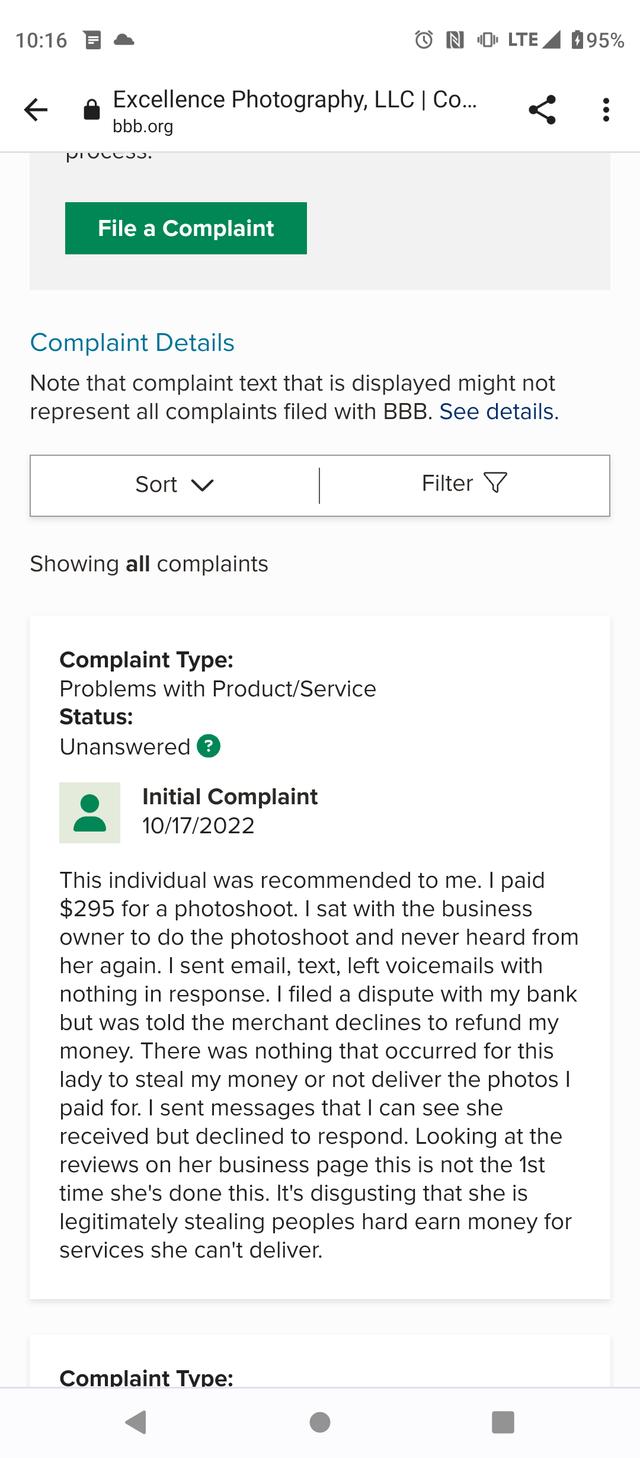Tap the browser back arrow
Viewport: 640px width, 1458px height.
tap(36, 110)
